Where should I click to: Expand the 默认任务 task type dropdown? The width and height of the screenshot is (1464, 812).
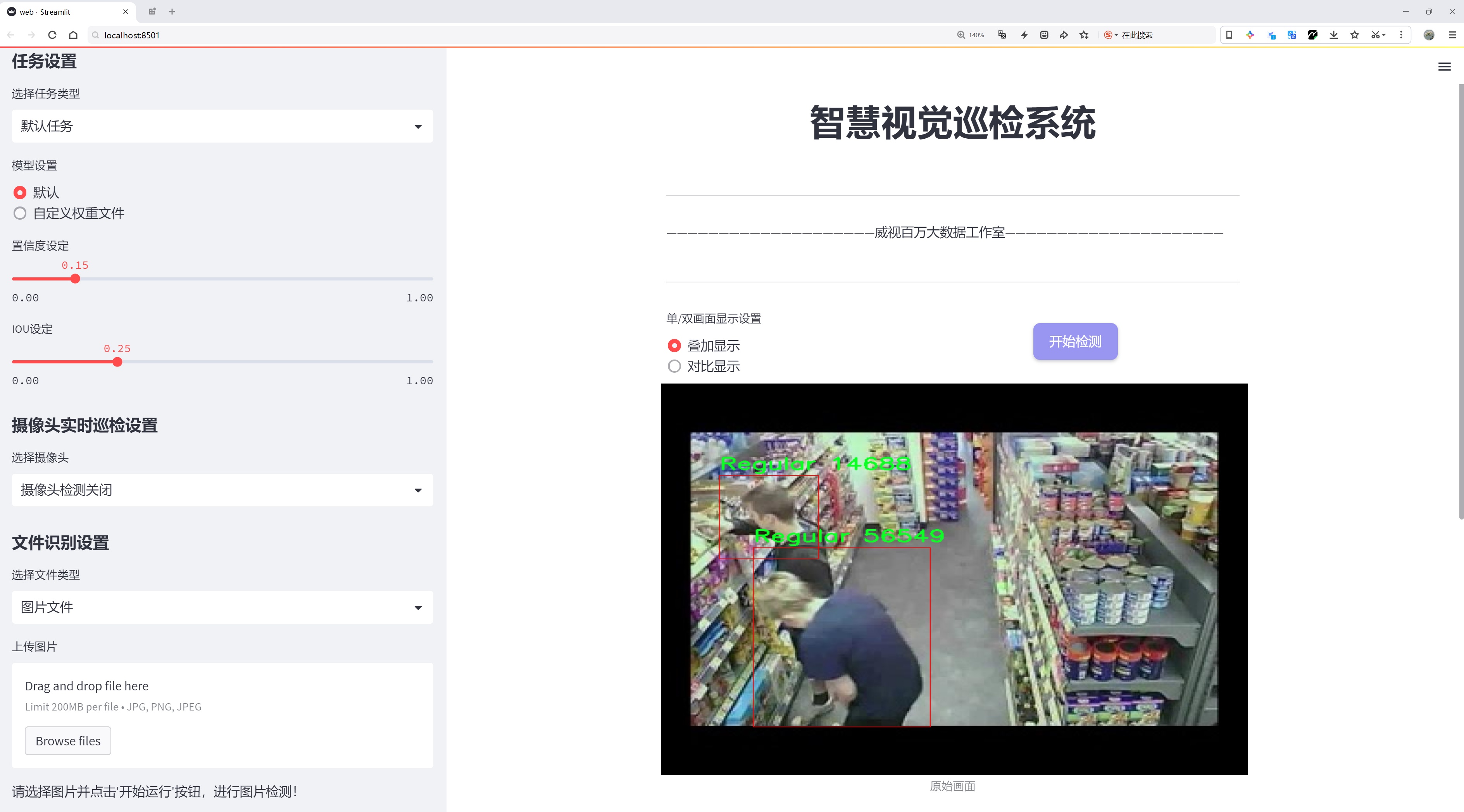coord(222,126)
